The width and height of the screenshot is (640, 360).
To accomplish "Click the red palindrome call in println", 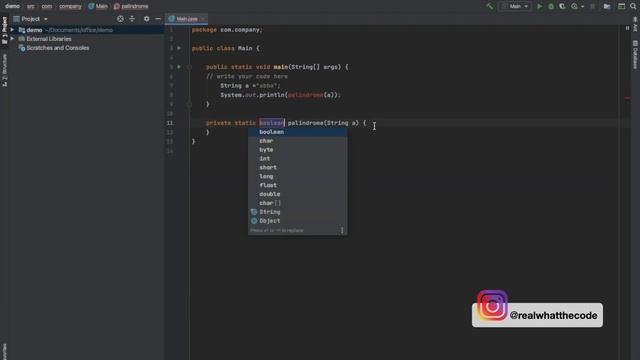I will 305,95.
